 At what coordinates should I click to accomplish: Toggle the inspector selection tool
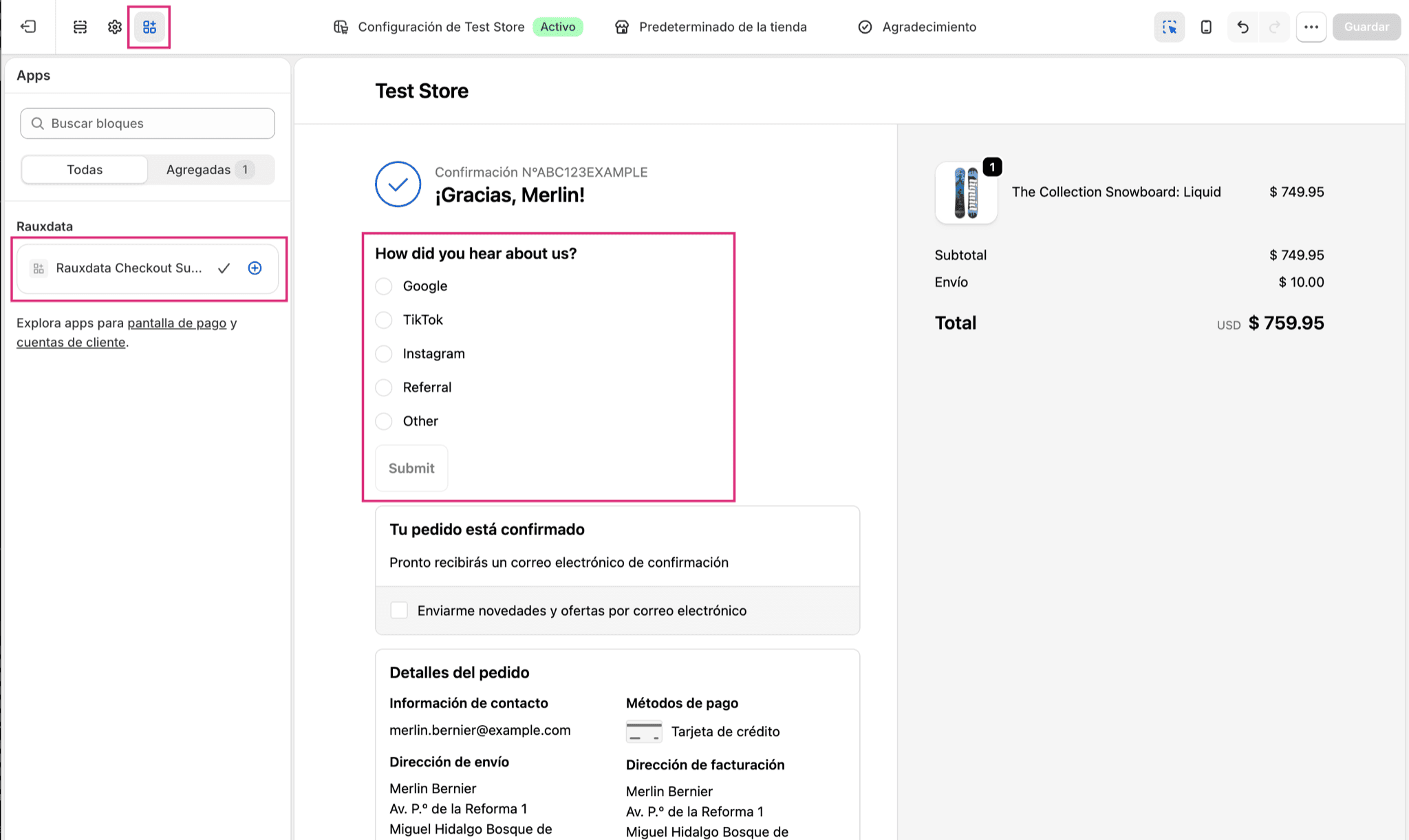[x=1170, y=27]
